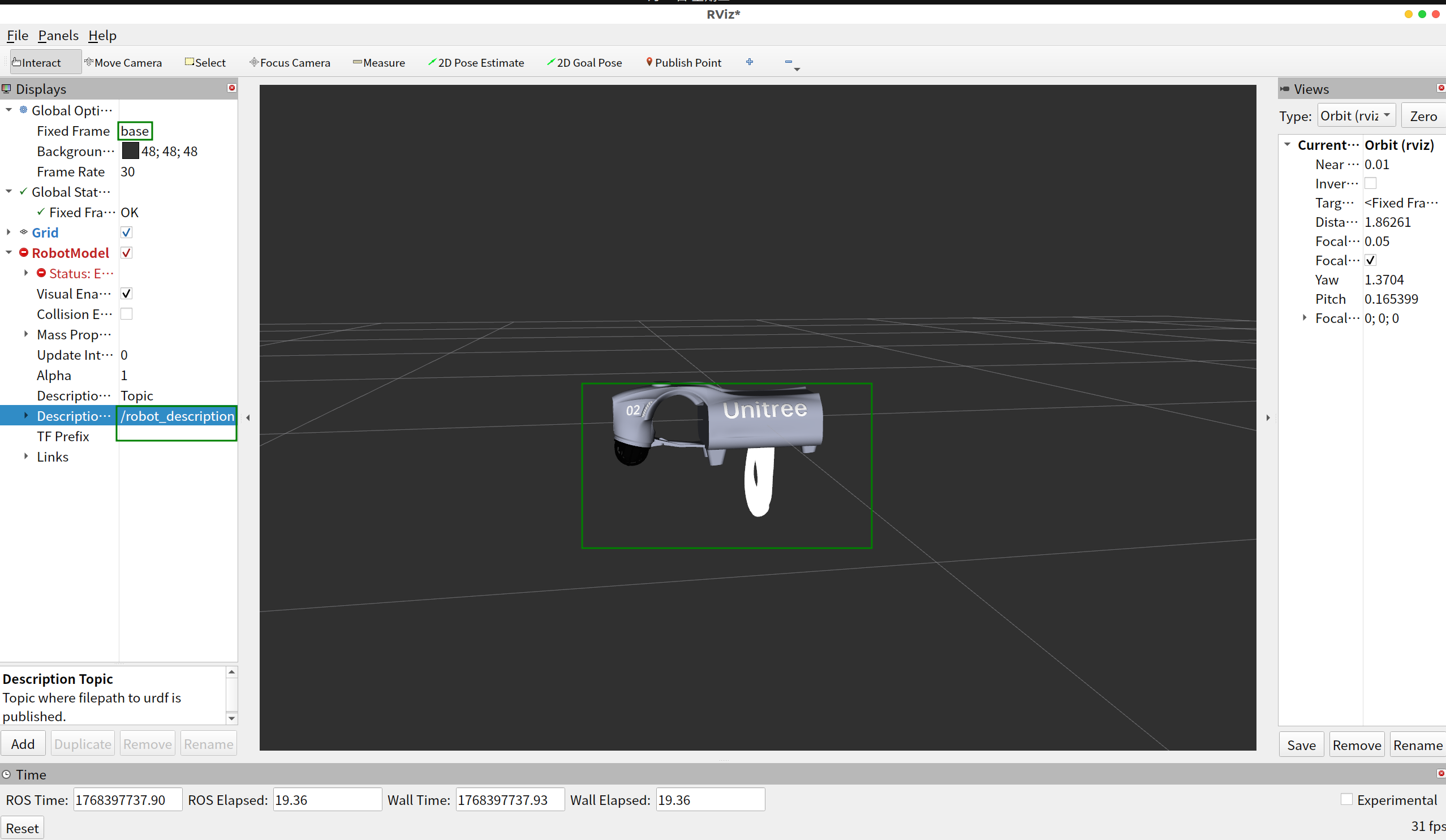Uncheck the Grid display checkbox
The height and width of the screenshot is (840, 1446).
(x=127, y=232)
